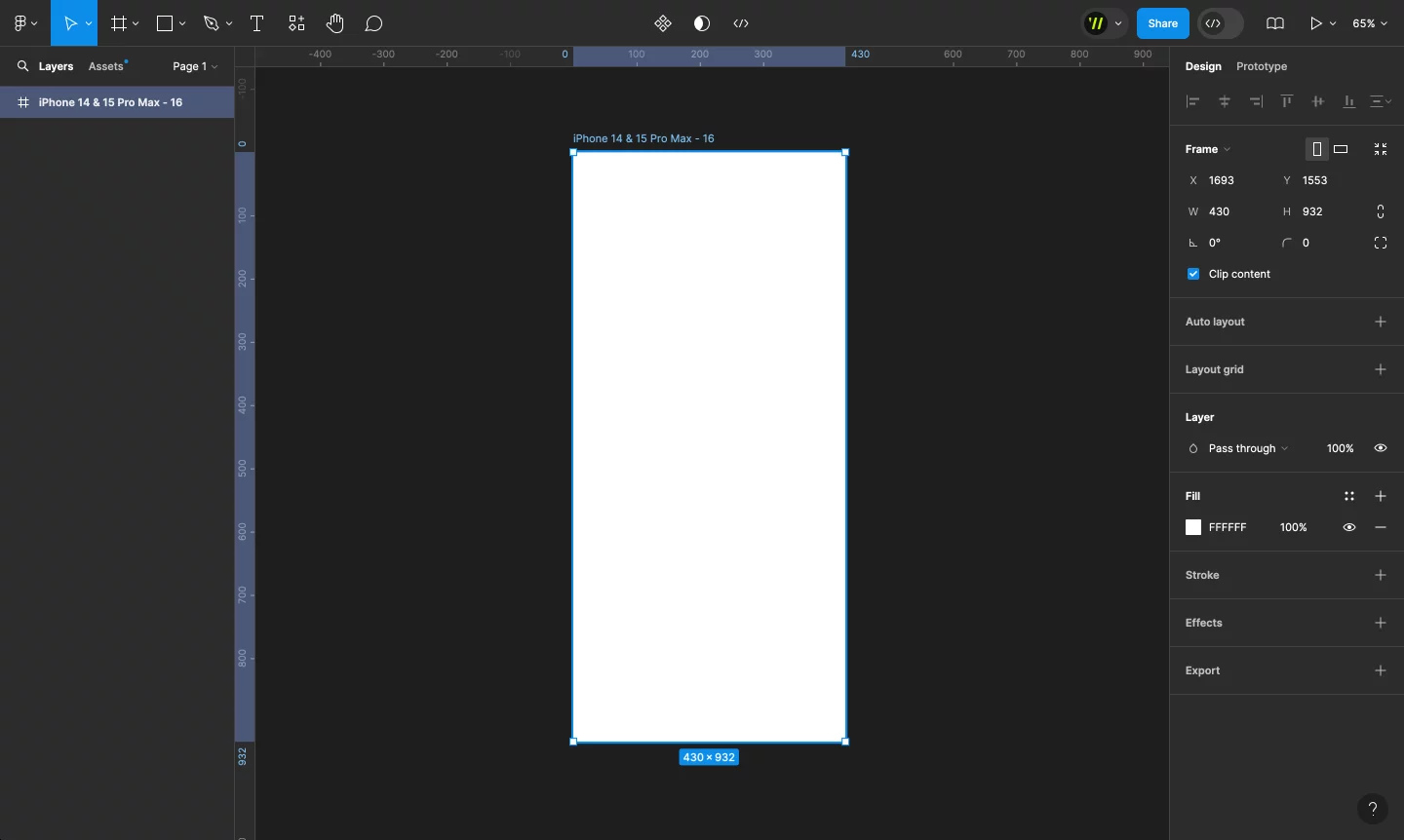
Task: Select the Hand tool
Action: pos(334,23)
